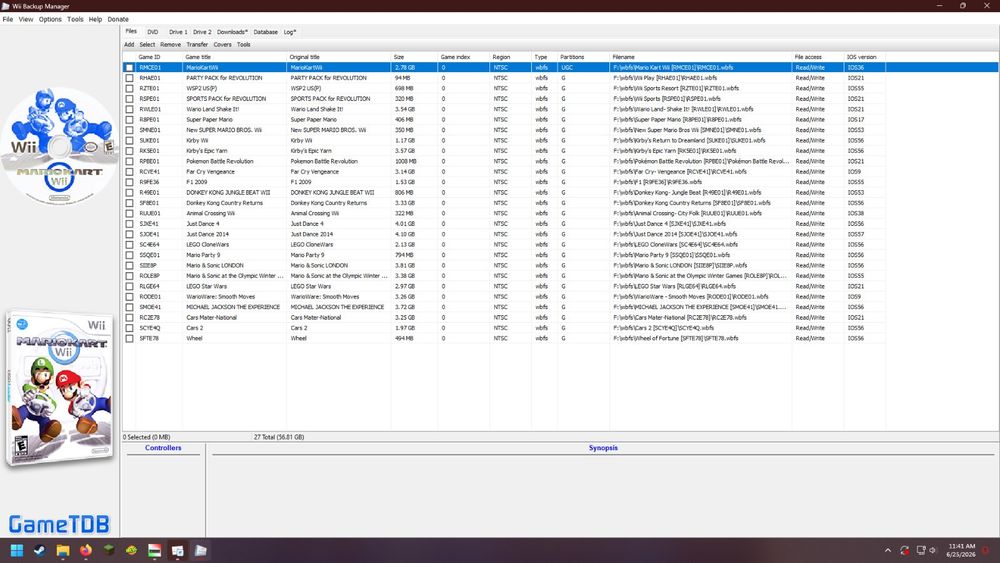1000x563 pixels.
Task: Open the Tools menu in menu bar
Action: tap(75, 19)
